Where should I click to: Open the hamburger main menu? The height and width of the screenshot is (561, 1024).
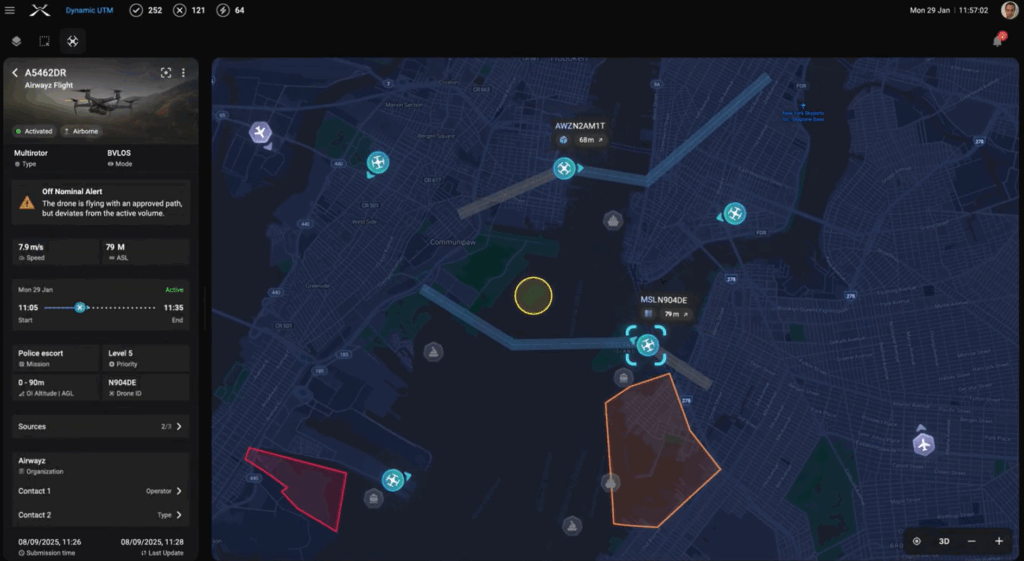pos(10,11)
